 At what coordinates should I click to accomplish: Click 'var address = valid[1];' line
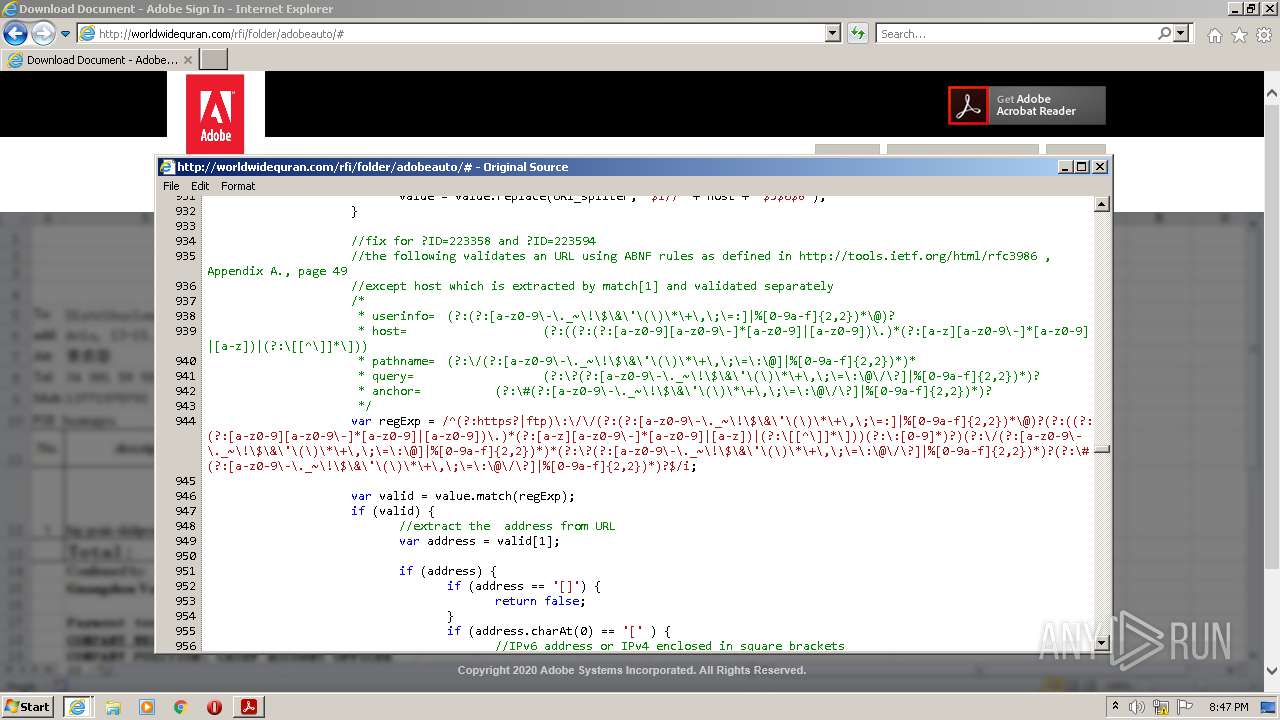pyautogui.click(x=479, y=541)
